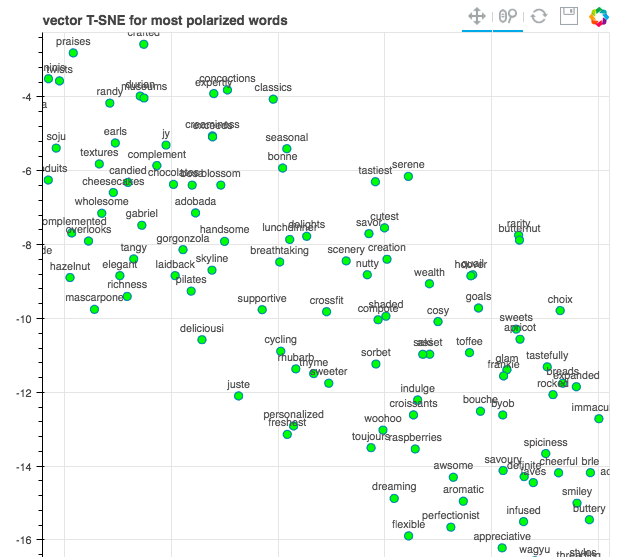Open the Bokeh logo link
Viewport: 643px width, 557px height.
[599, 16]
